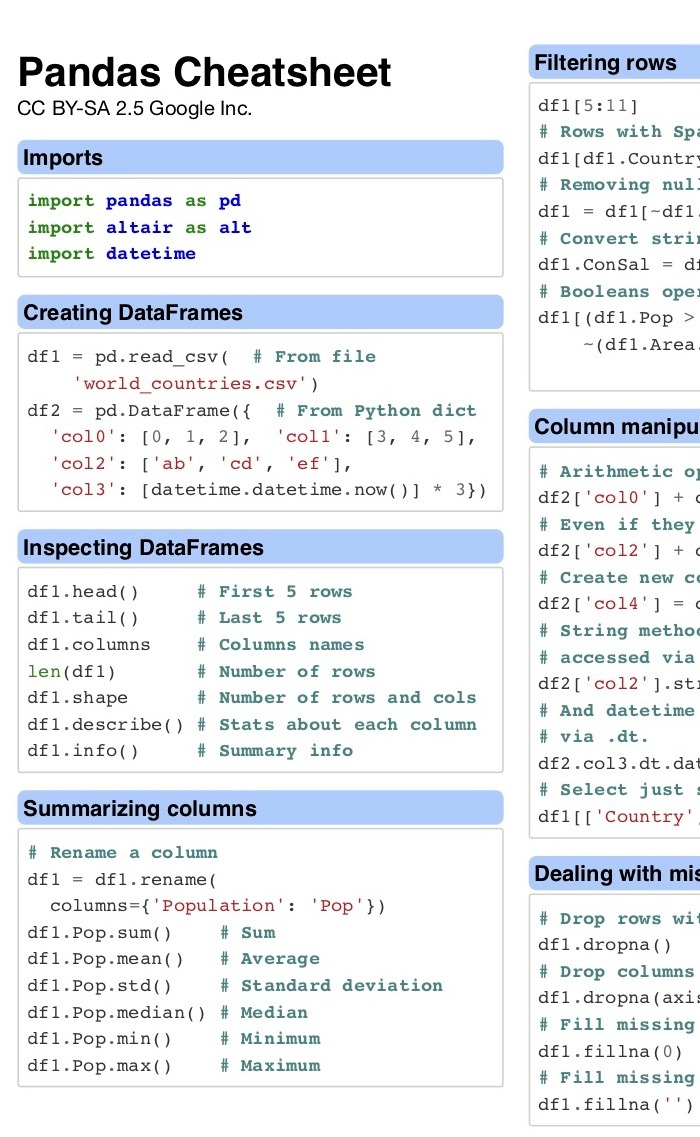Click the 'df1.Pop.std()' code line
This screenshot has height=1137, width=700.
[99, 985]
